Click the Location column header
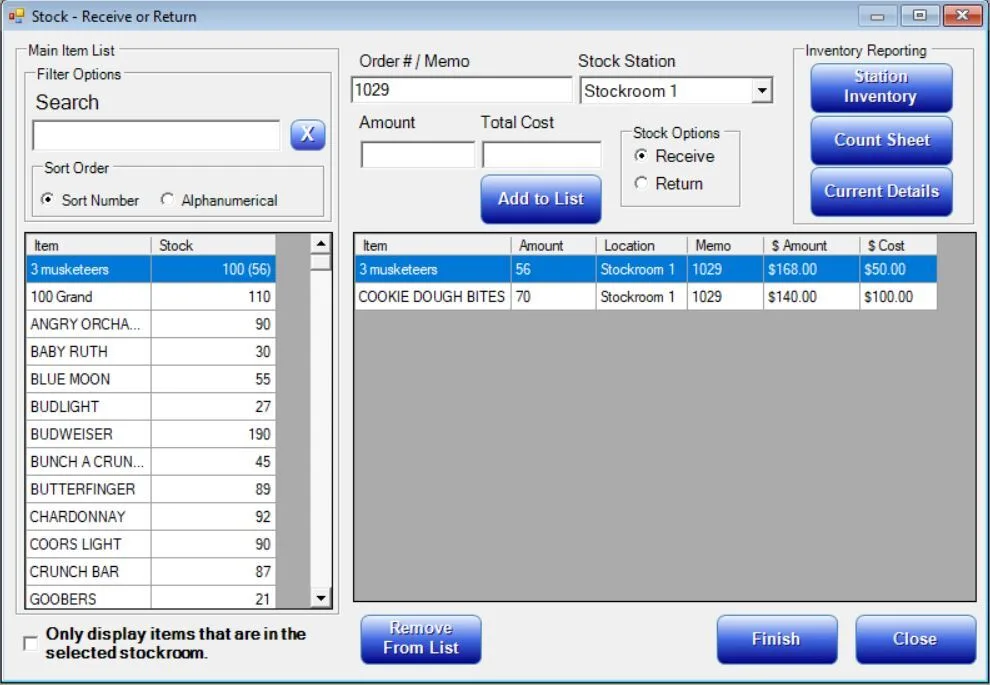990x685 pixels. tap(641, 245)
